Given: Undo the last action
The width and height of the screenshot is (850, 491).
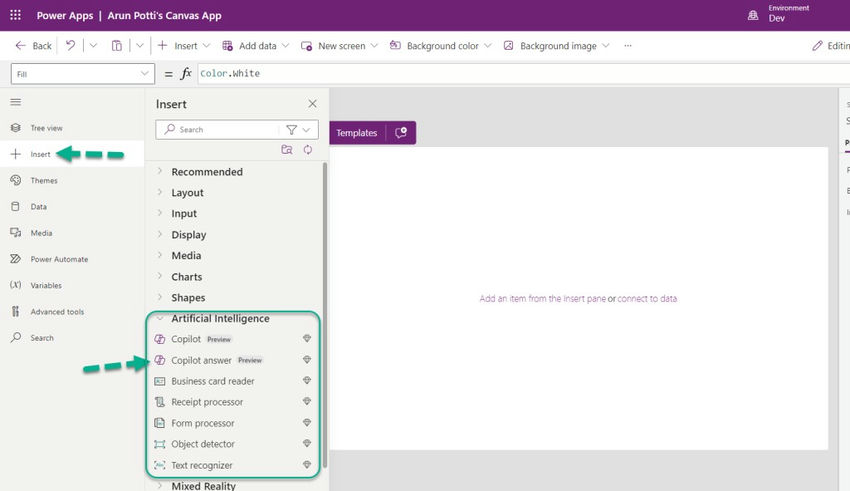Looking at the screenshot, I should point(70,46).
